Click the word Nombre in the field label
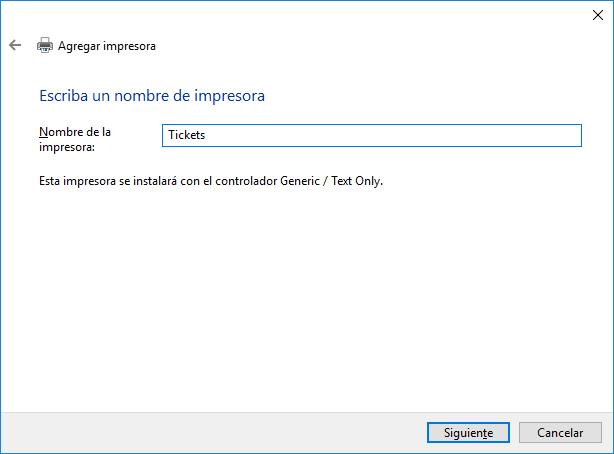Screen dimensions: 614x454 [x=59, y=131]
